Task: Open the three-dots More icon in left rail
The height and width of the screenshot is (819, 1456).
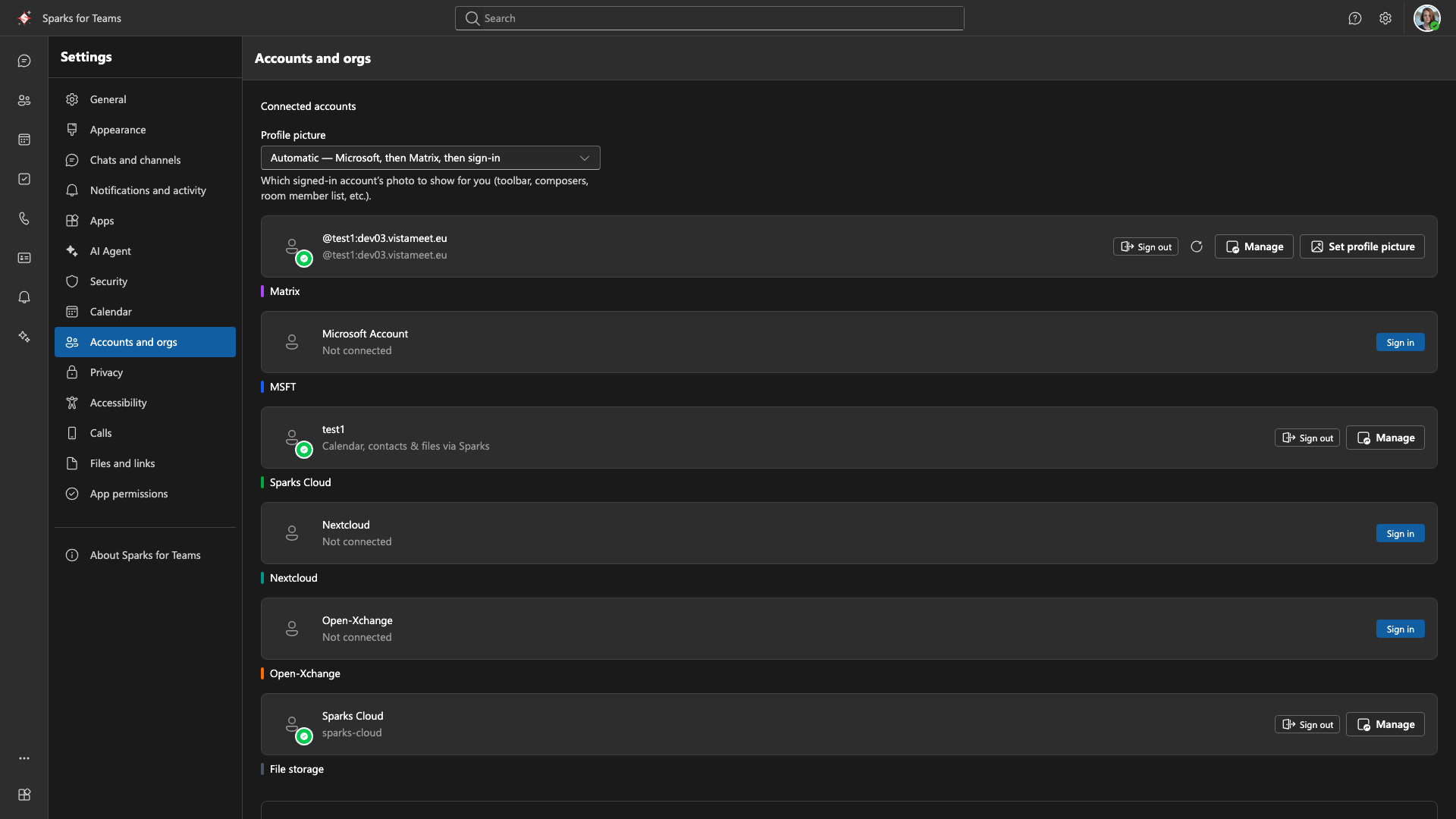Action: pyautogui.click(x=24, y=758)
